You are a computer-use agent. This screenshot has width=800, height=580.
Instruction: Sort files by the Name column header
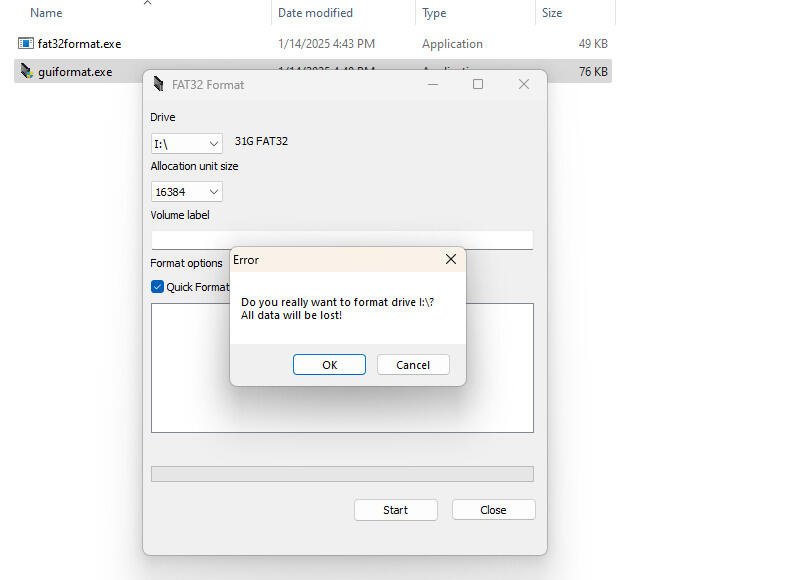[x=46, y=13]
